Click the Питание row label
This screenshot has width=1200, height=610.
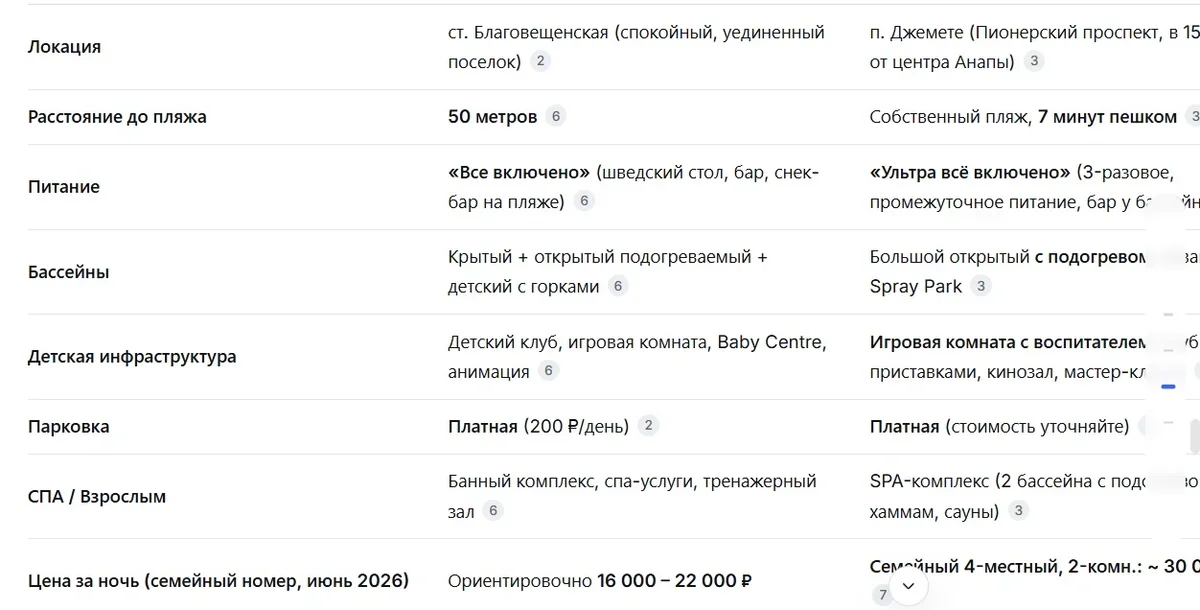pyautogui.click(x=64, y=187)
